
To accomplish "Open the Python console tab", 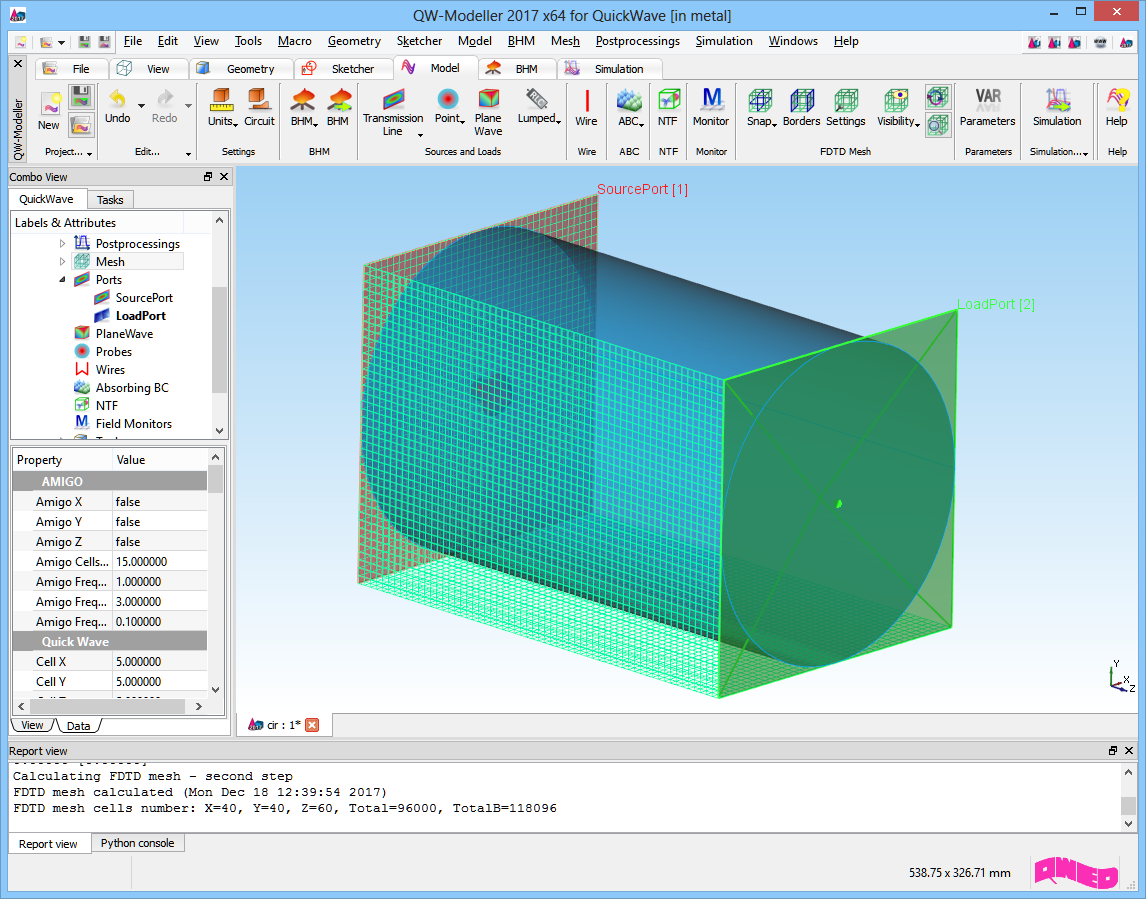I will point(137,843).
